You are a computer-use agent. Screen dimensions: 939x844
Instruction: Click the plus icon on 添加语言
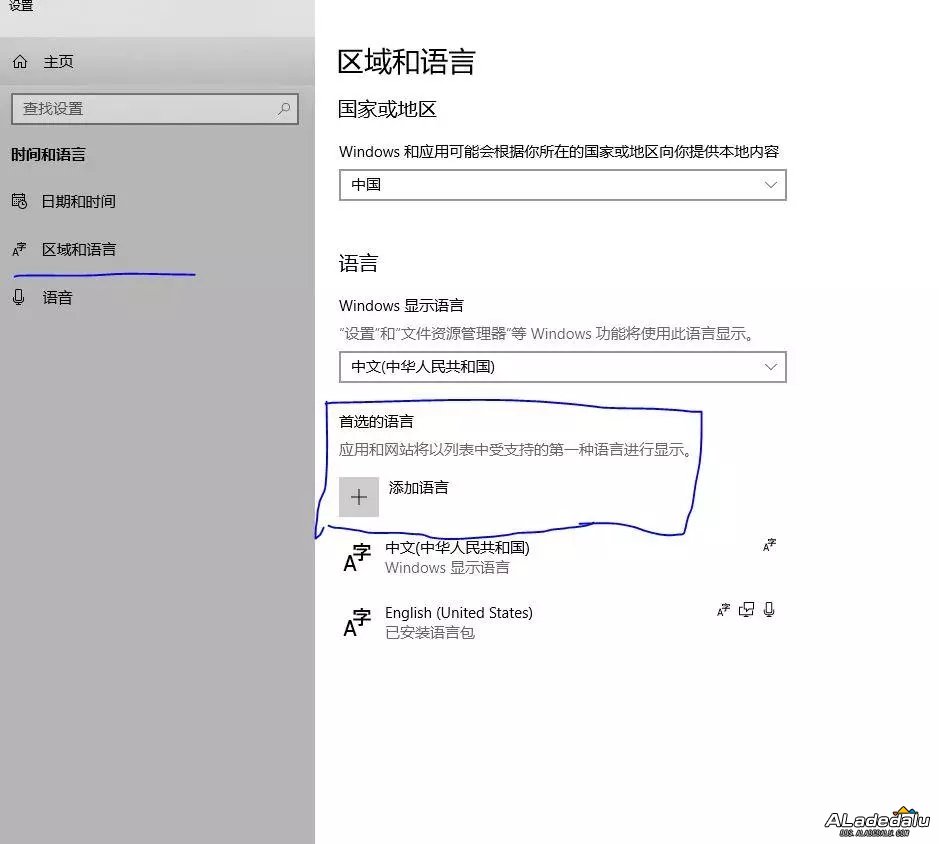pos(359,496)
